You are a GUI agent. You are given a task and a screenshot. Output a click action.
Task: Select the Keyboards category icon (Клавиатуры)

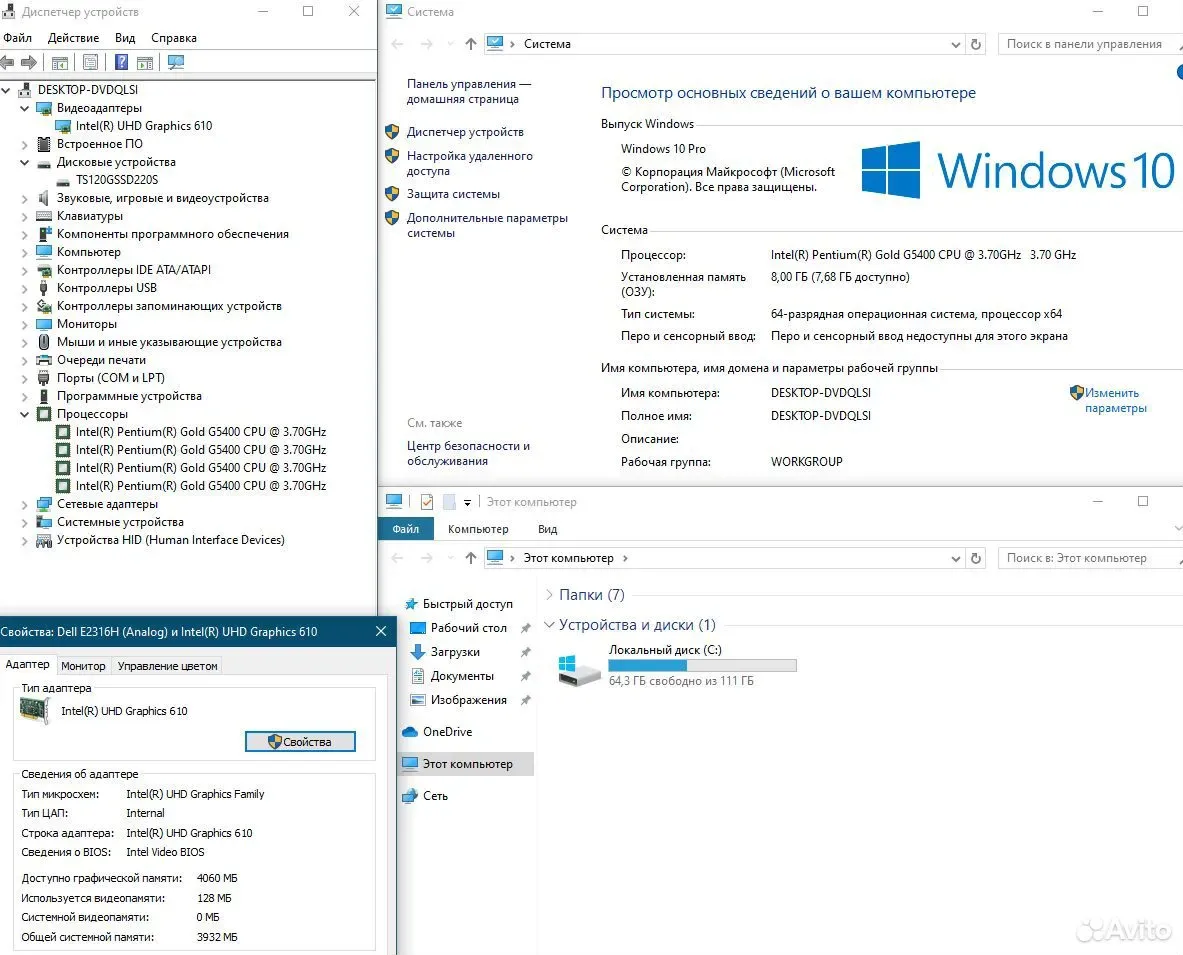click(x=45, y=216)
